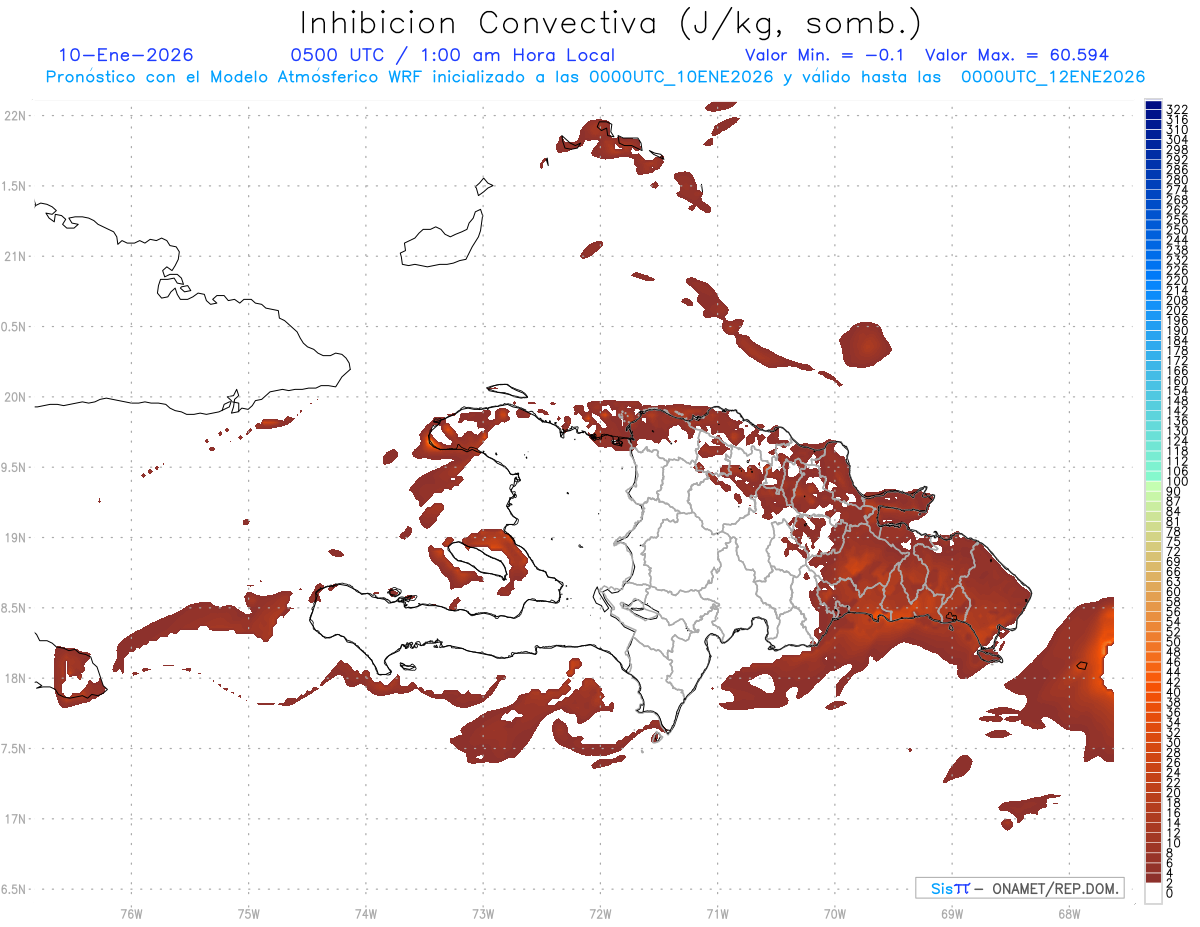Click the "68W" longitude label
The height and width of the screenshot is (927, 1200).
point(1069,913)
